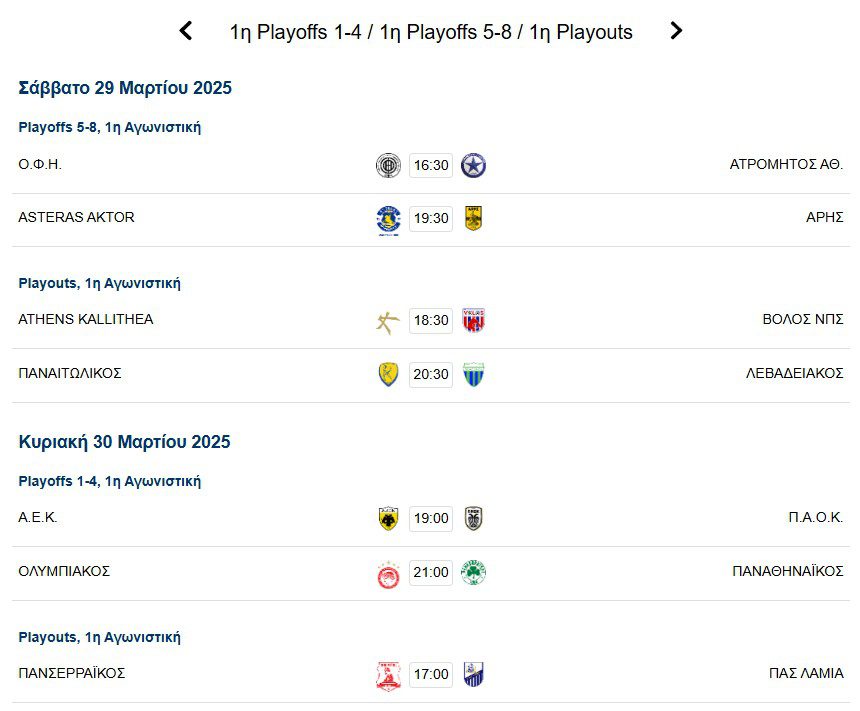Click the 19:00 kickoff time for AEK–PAOK

point(431,518)
